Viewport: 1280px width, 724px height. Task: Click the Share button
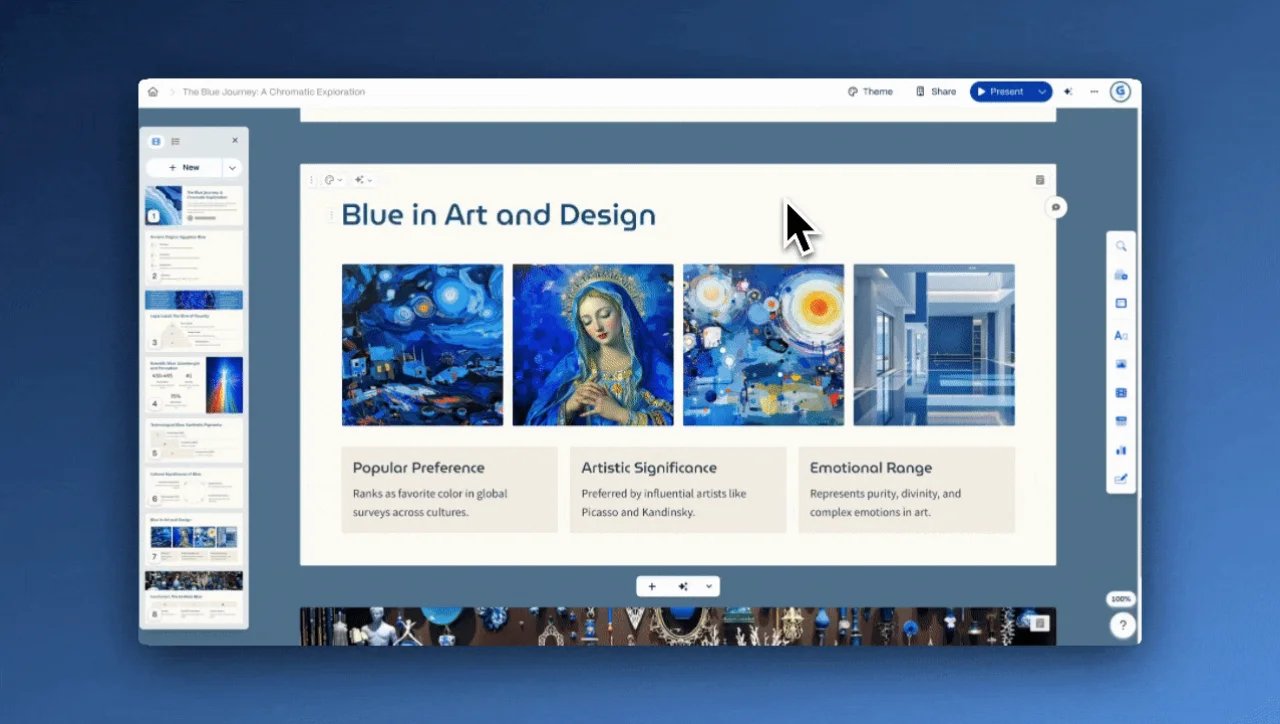point(936,92)
